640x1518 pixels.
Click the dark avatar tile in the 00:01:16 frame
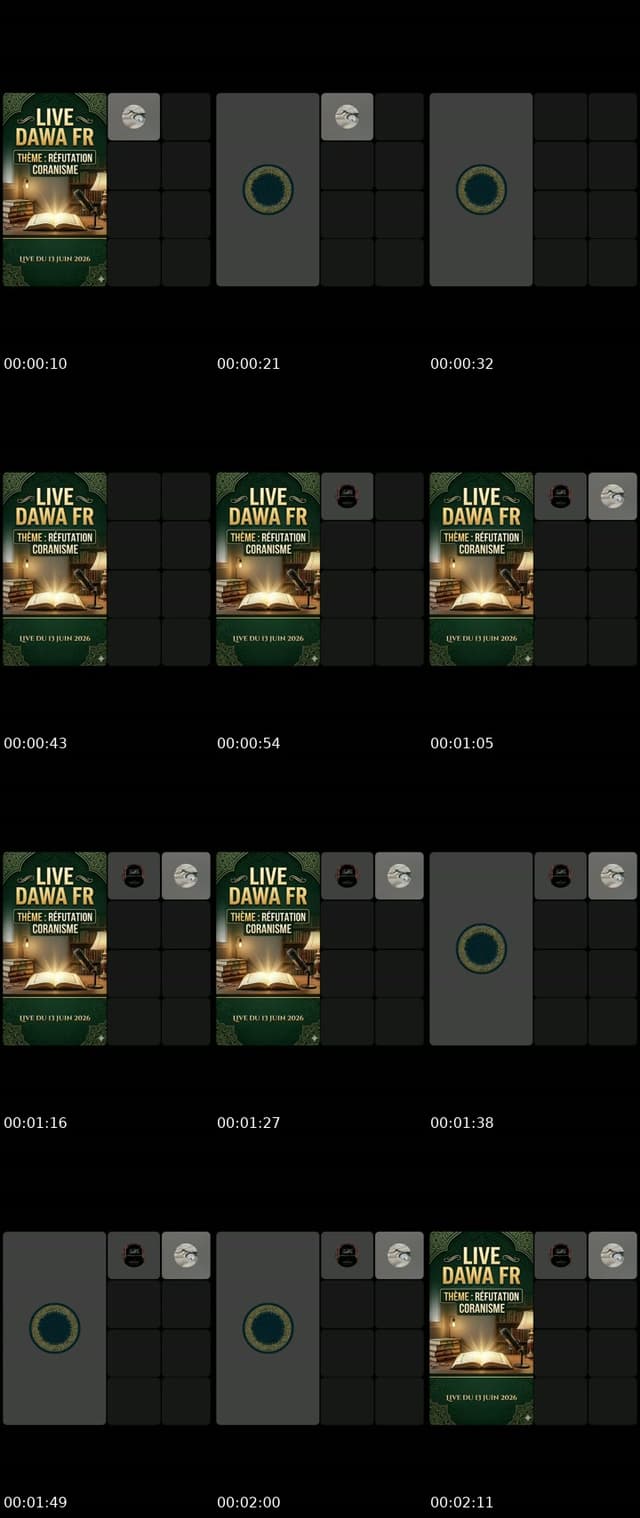[134, 876]
